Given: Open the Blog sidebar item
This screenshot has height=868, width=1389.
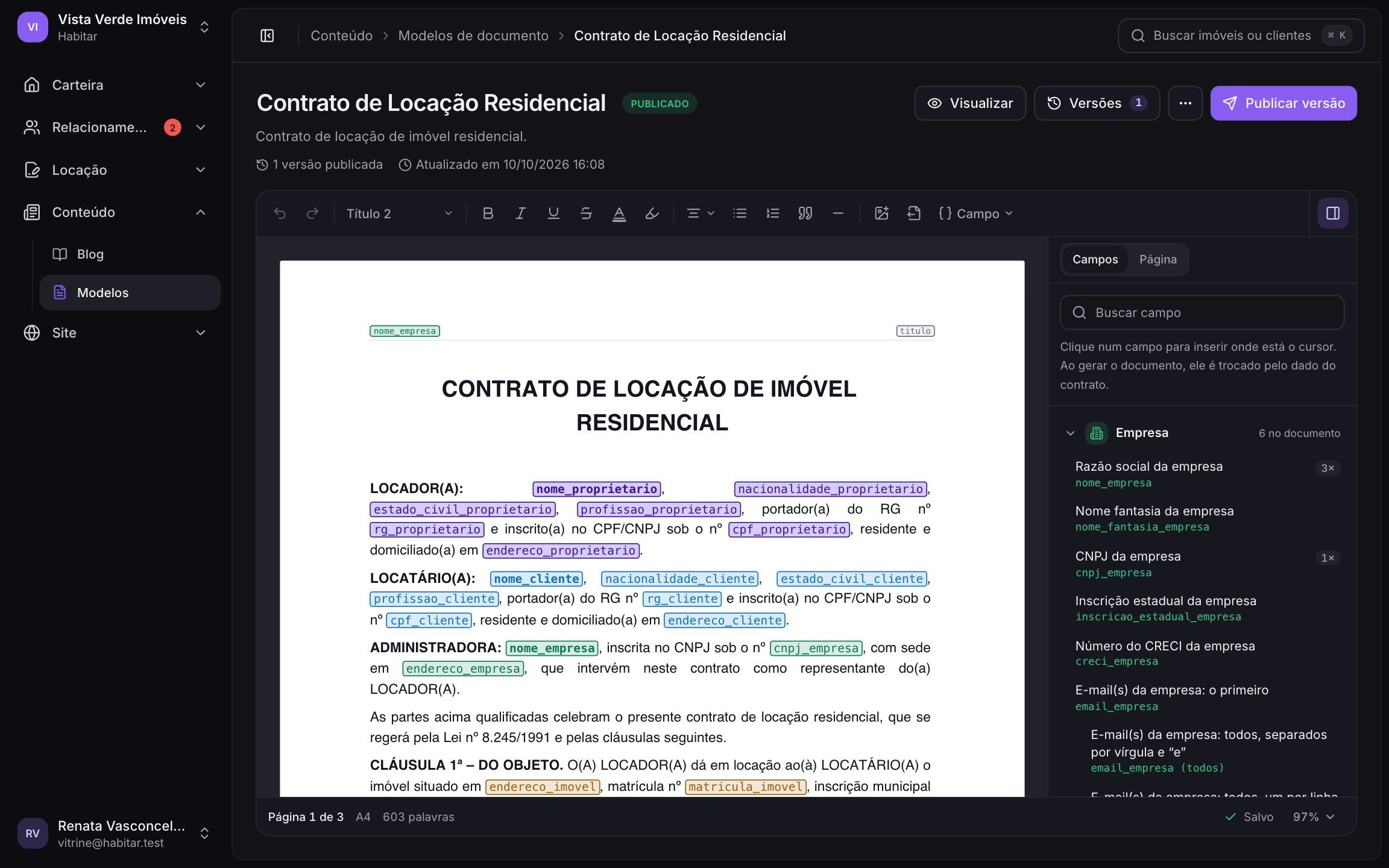Looking at the screenshot, I should 130,254.
